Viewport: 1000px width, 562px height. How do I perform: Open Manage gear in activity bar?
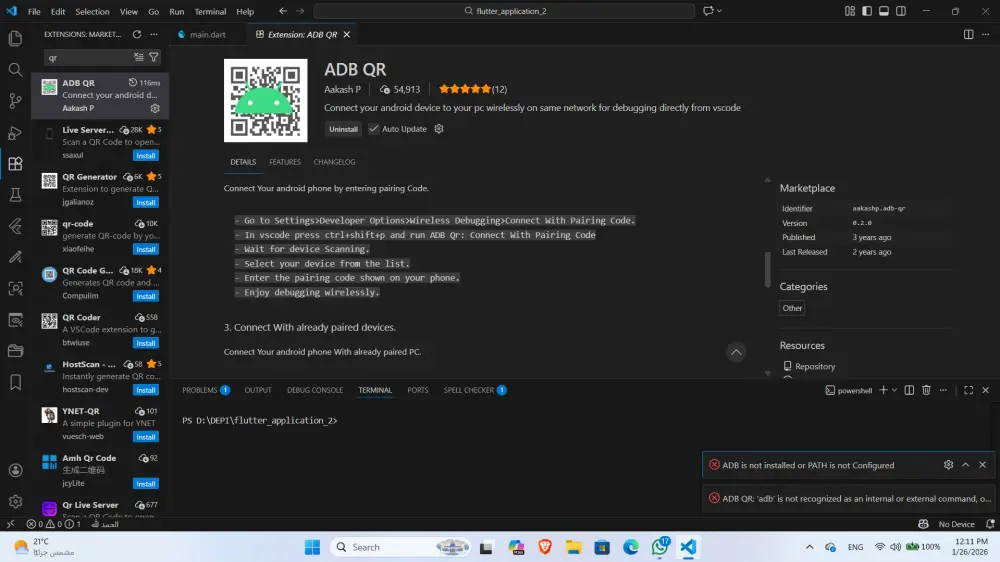pos(15,501)
